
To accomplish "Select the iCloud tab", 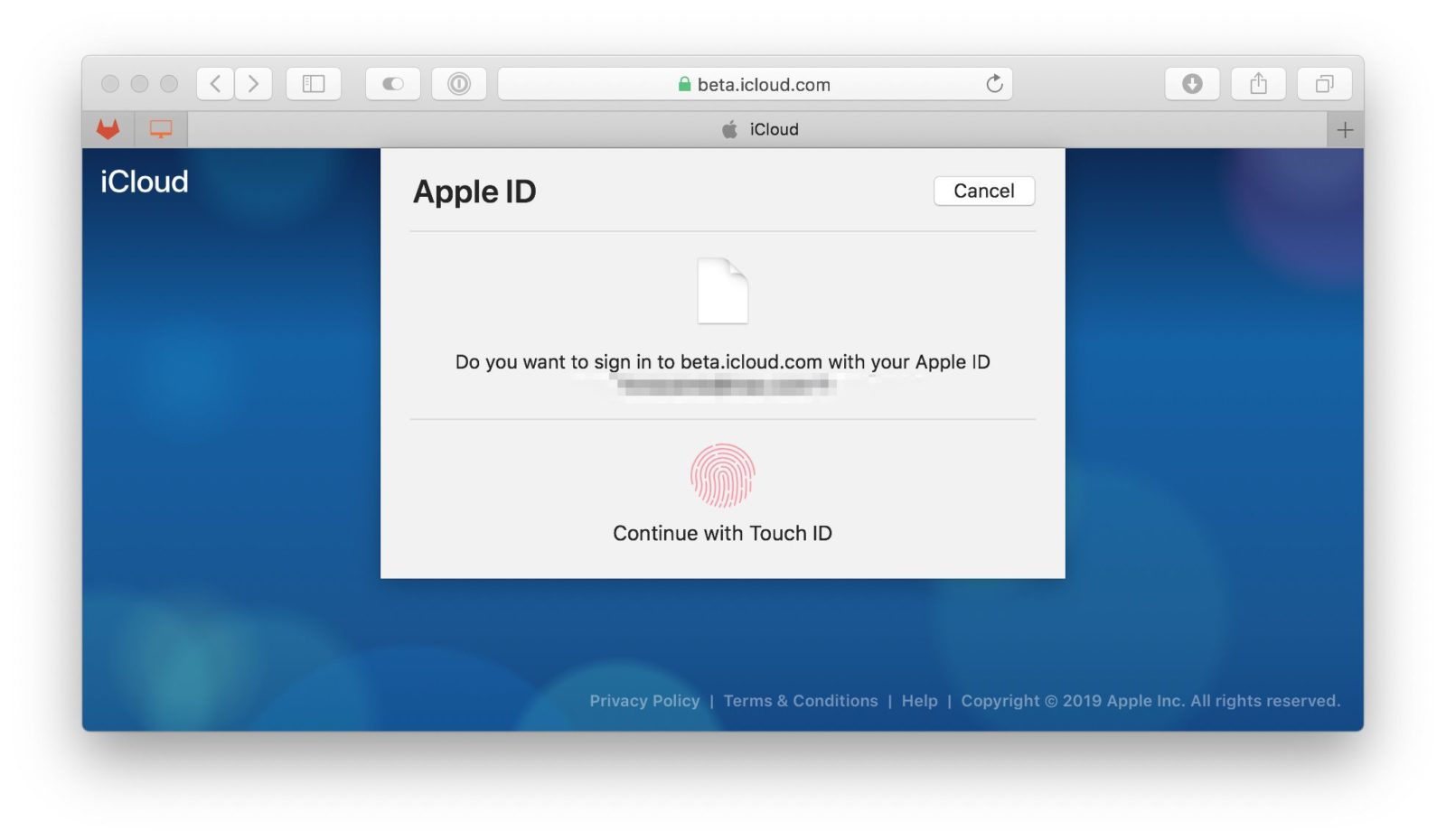I will [757, 129].
